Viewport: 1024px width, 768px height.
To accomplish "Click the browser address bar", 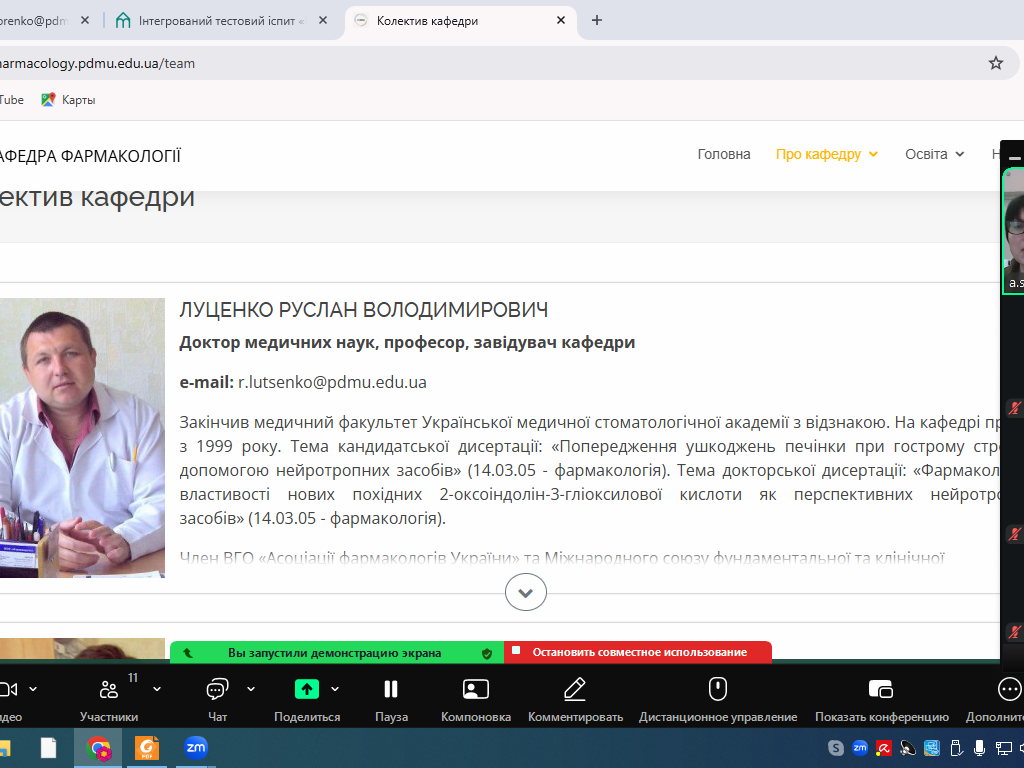I will pos(400,62).
